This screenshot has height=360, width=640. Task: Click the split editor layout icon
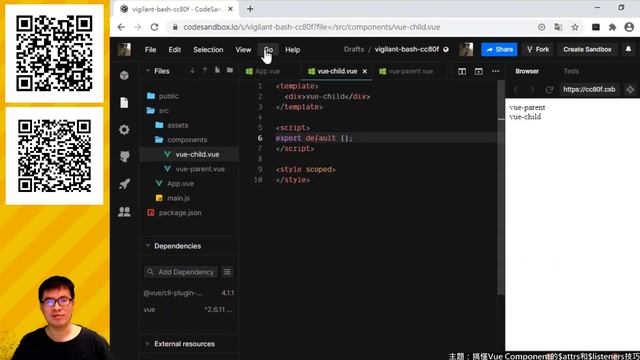pyautogui.click(x=462, y=71)
